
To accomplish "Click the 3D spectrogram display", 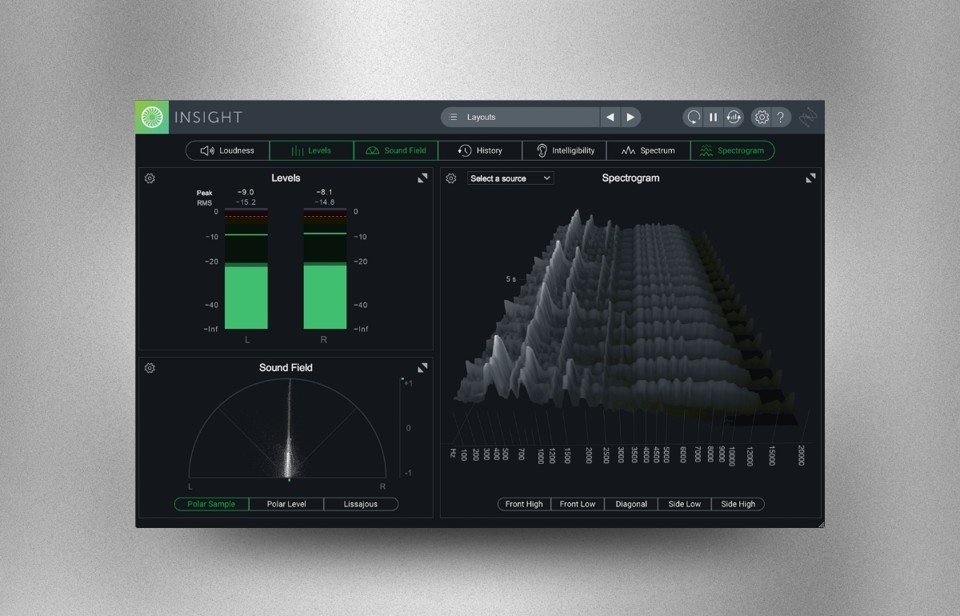I will click(628, 318).
